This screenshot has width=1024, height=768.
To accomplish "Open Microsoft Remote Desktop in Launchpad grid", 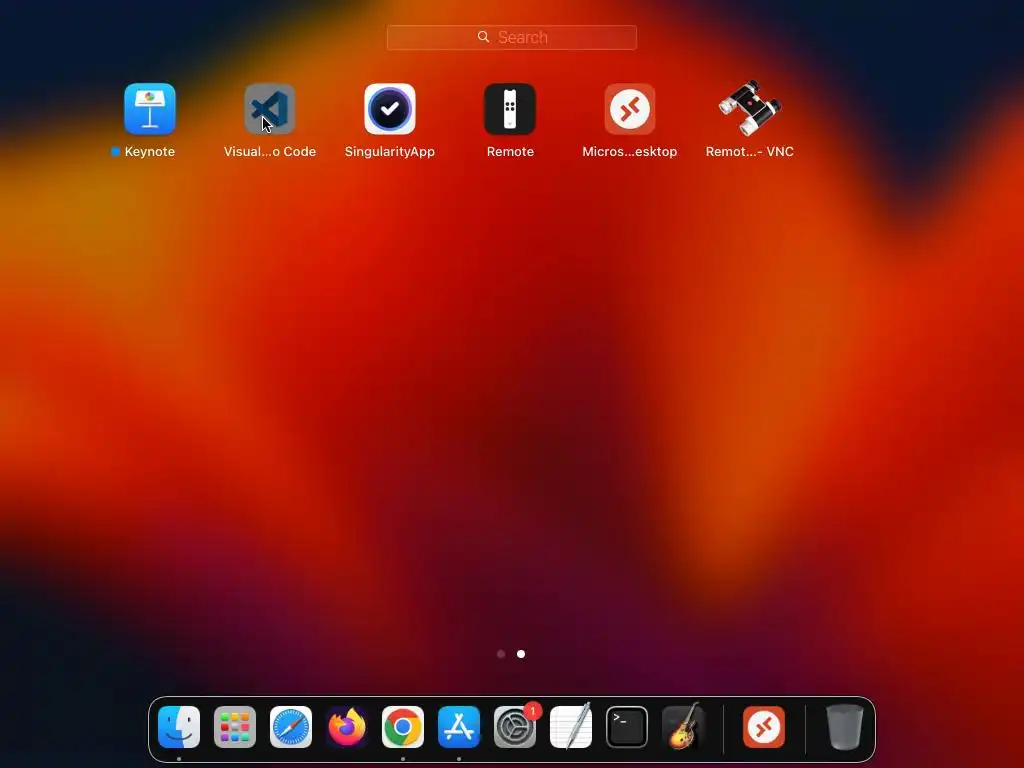I will click(x=630, y=108).
